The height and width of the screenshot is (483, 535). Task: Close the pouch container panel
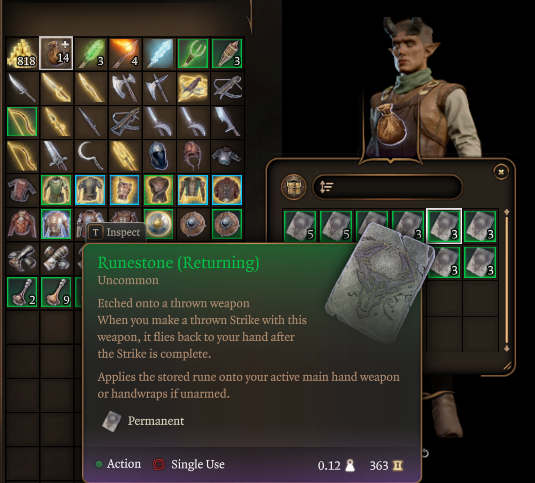coord(501,172)
